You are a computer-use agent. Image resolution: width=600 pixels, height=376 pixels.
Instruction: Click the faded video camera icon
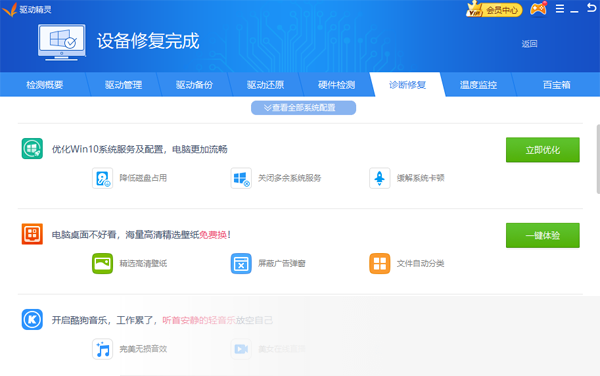coord(241,349)
